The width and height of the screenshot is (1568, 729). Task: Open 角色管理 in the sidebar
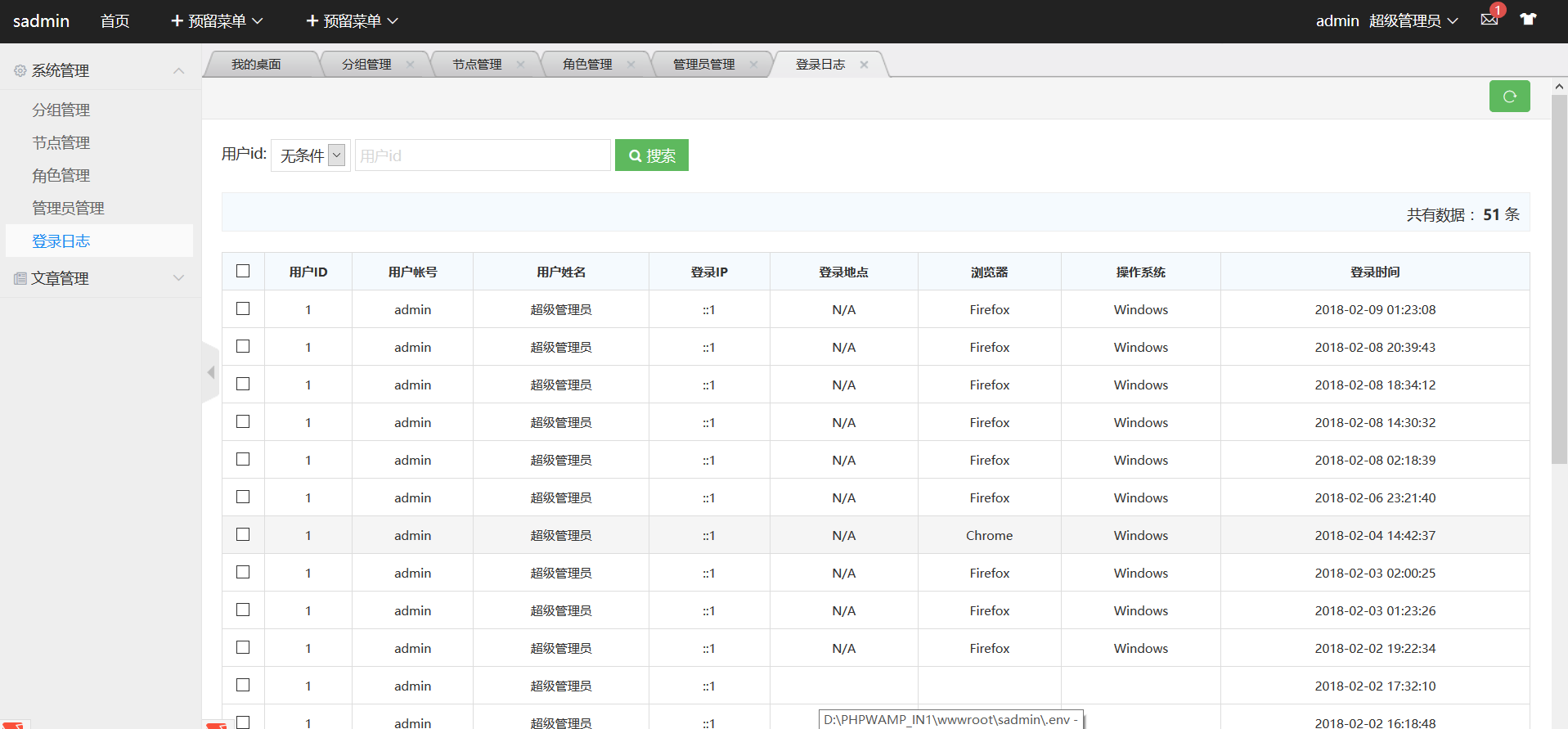point(61,176)
